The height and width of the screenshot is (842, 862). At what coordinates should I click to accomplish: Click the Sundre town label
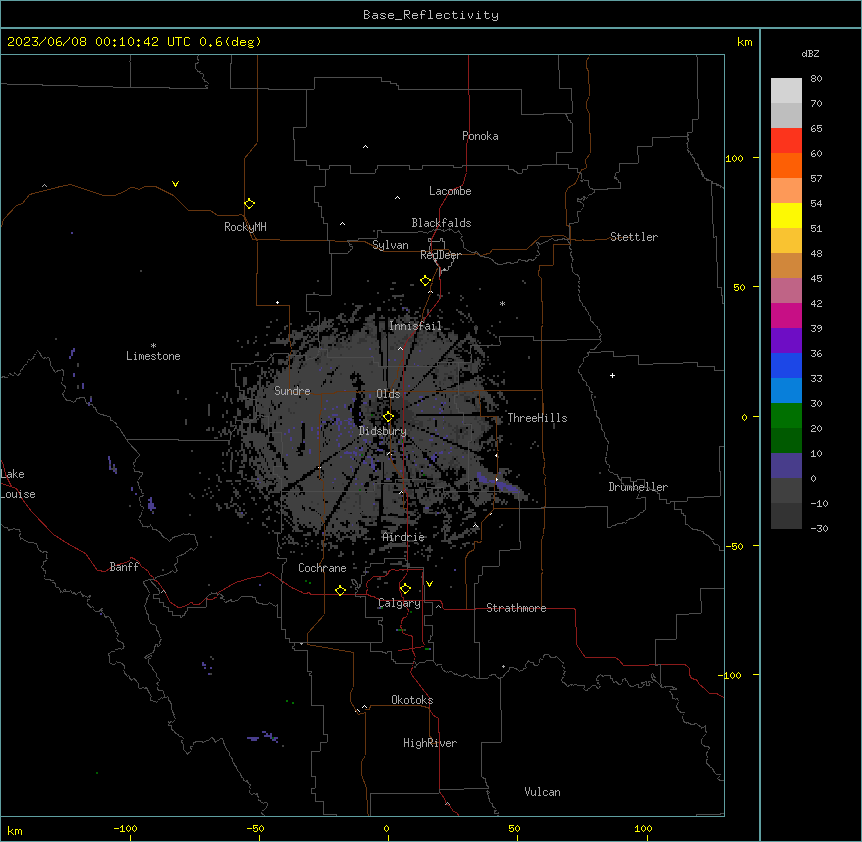click(292, 391)
